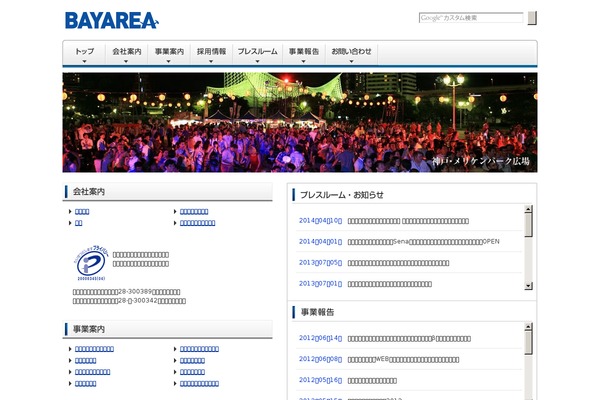Focus the Google custom search field
Image resolution: width=600 pixels, height=400 pixels.
(471, 18)
